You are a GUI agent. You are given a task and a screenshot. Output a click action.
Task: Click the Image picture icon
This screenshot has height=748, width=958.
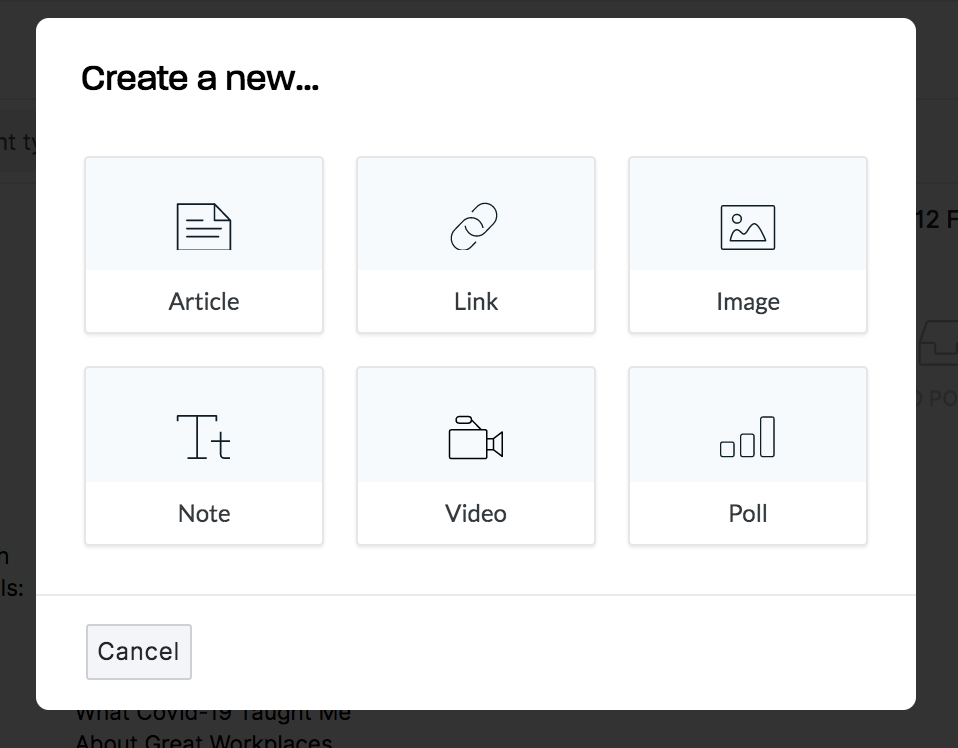(748, 227)
